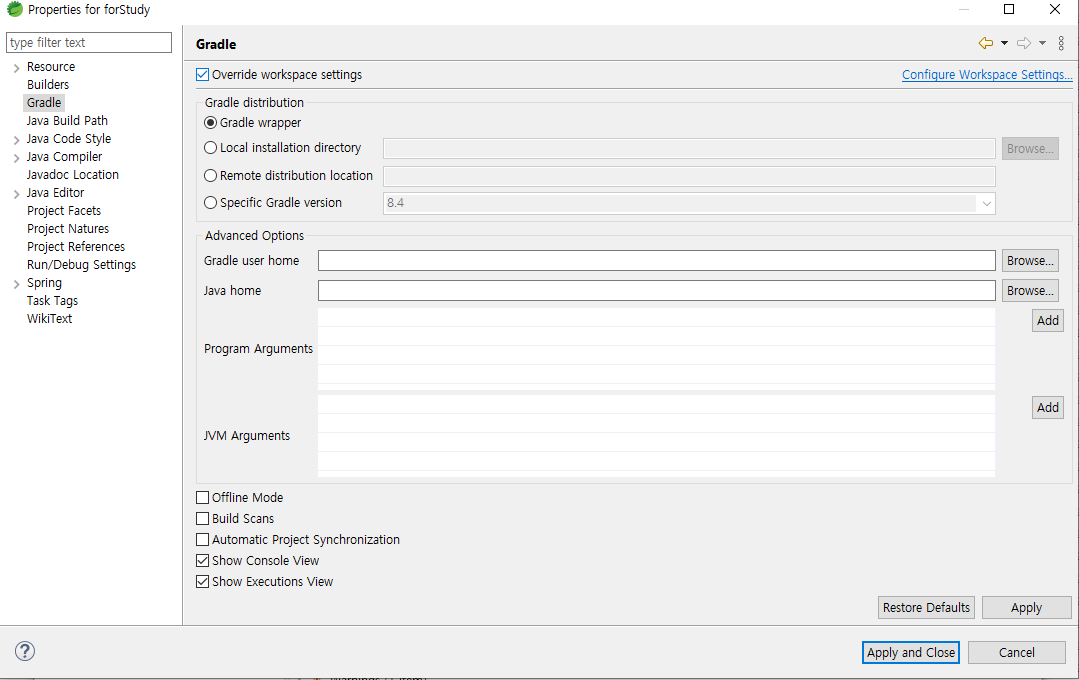Click the JVM Arguments list area
The width and height of the screenshot is (1079, 680).
click(656, 436)
